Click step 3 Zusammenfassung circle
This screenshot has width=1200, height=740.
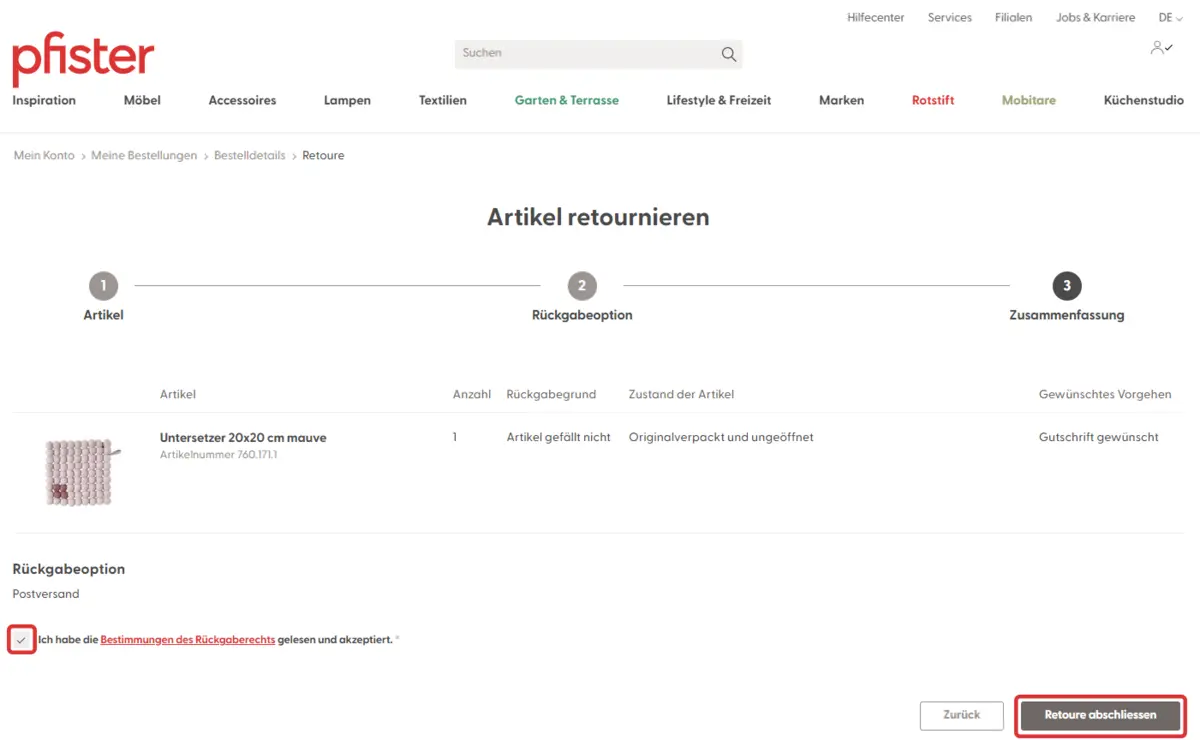(1067, 286)
